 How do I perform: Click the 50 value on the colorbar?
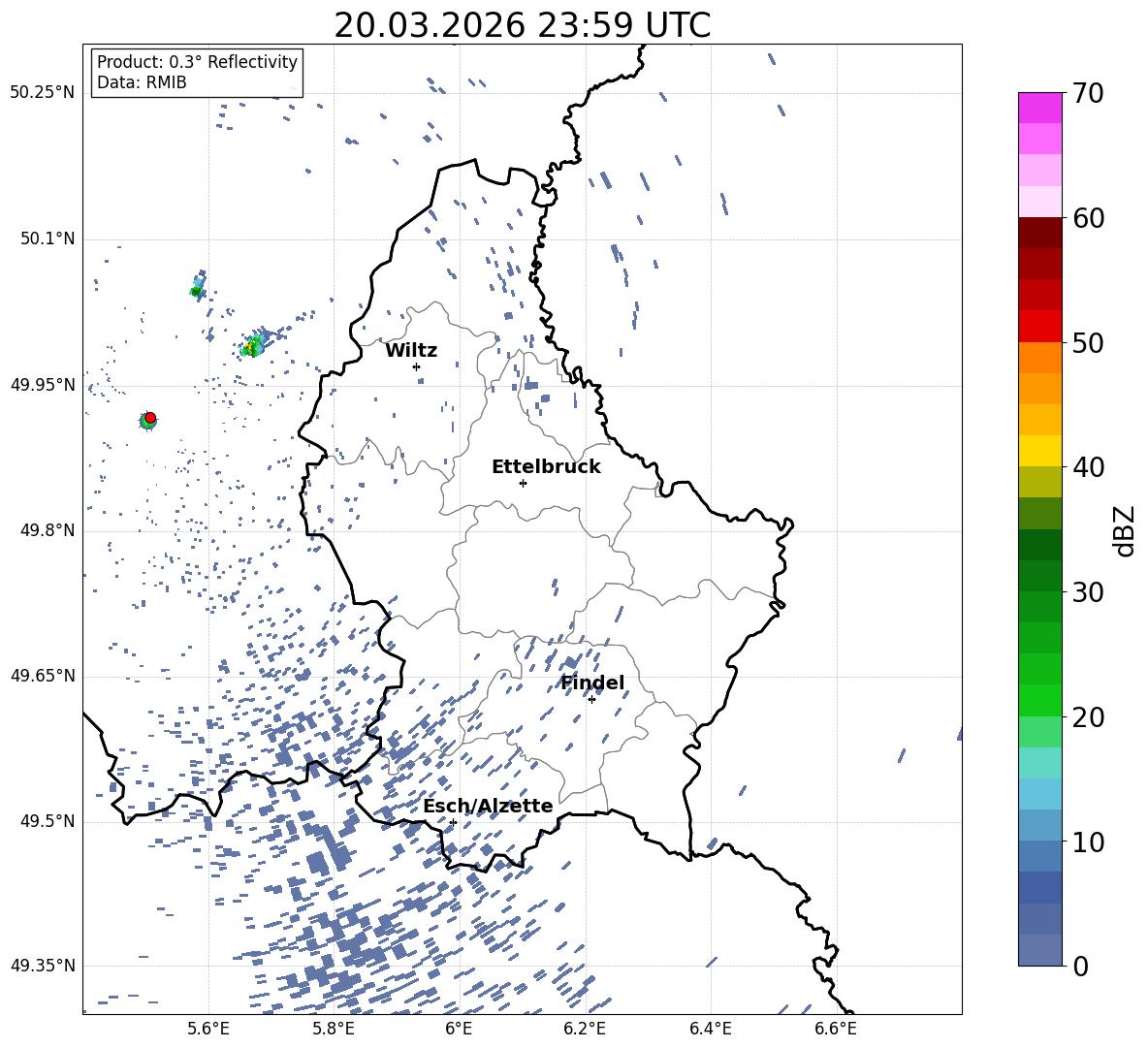1087,342
